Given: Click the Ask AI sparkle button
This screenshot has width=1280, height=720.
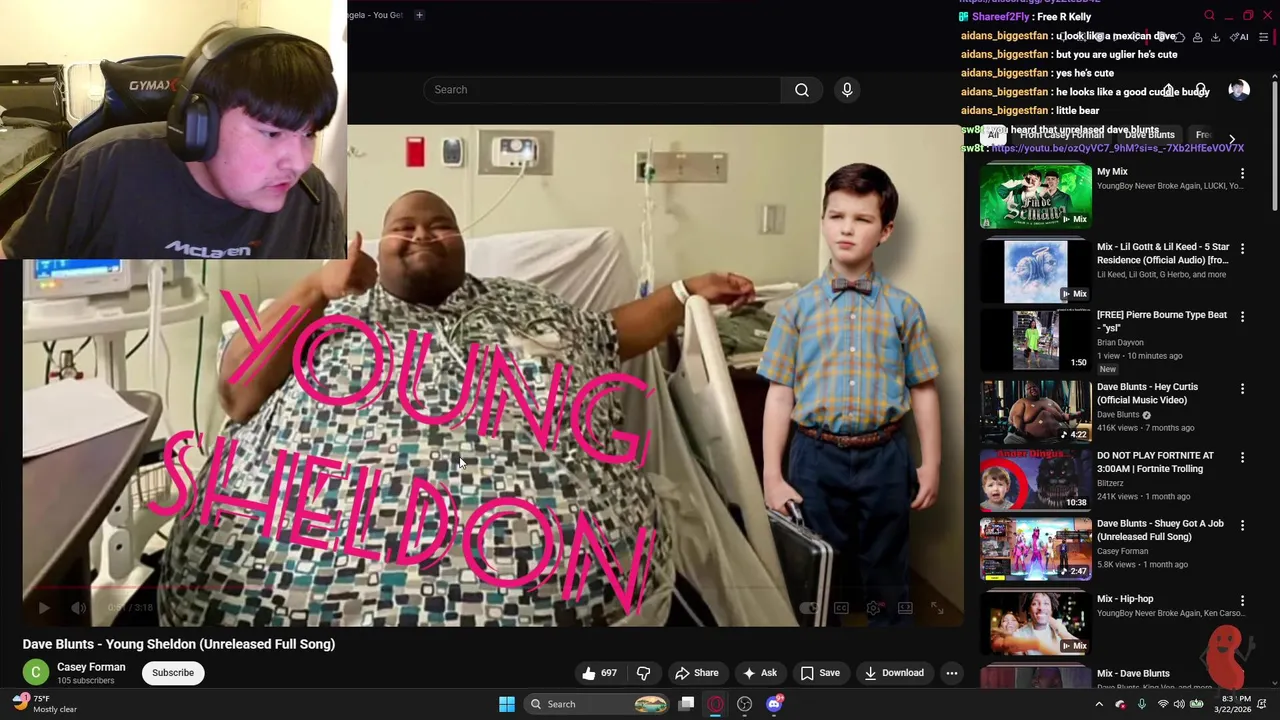Looking at the screenshot, I should pos(759,673).
